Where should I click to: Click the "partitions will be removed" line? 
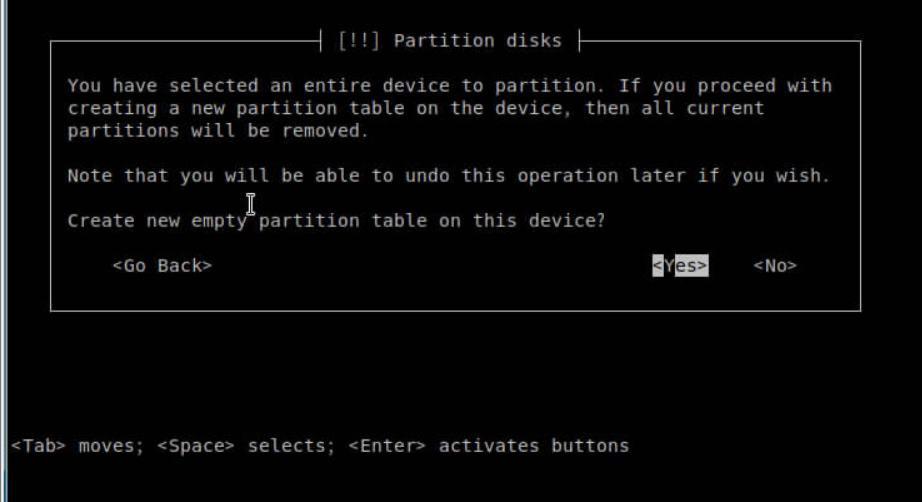(x=218, y=131)
